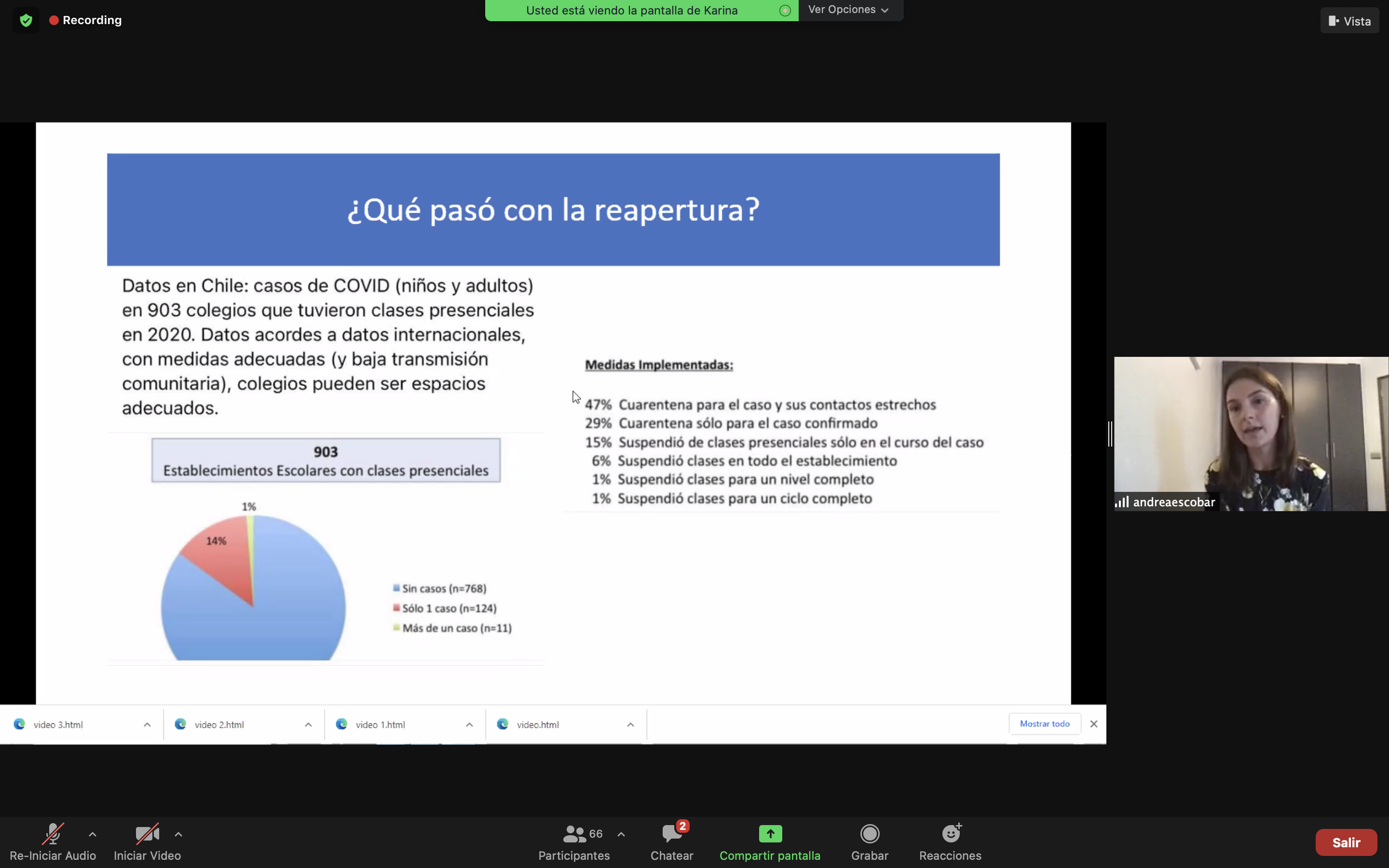This screenshot has height=868, width=1389.
Task: Click the participant count 66
Action: tap(596, 834)
